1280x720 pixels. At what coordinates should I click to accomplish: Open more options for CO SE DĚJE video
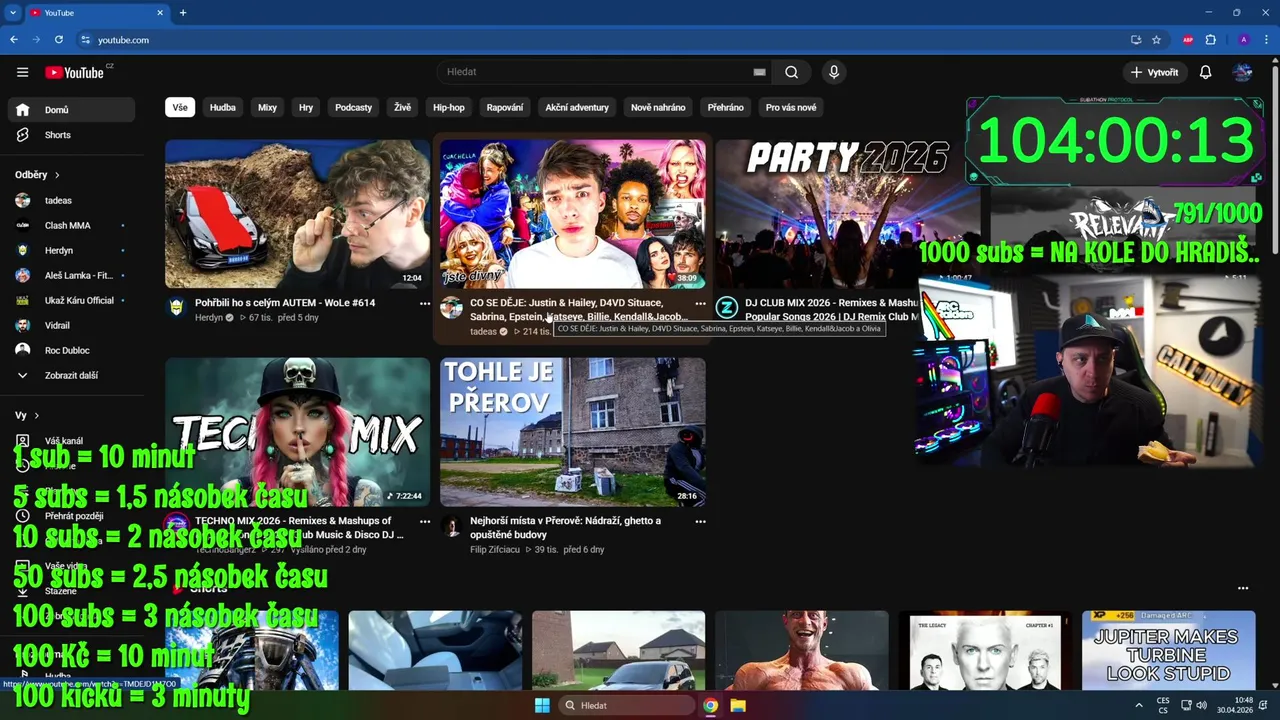pos(700,303)
